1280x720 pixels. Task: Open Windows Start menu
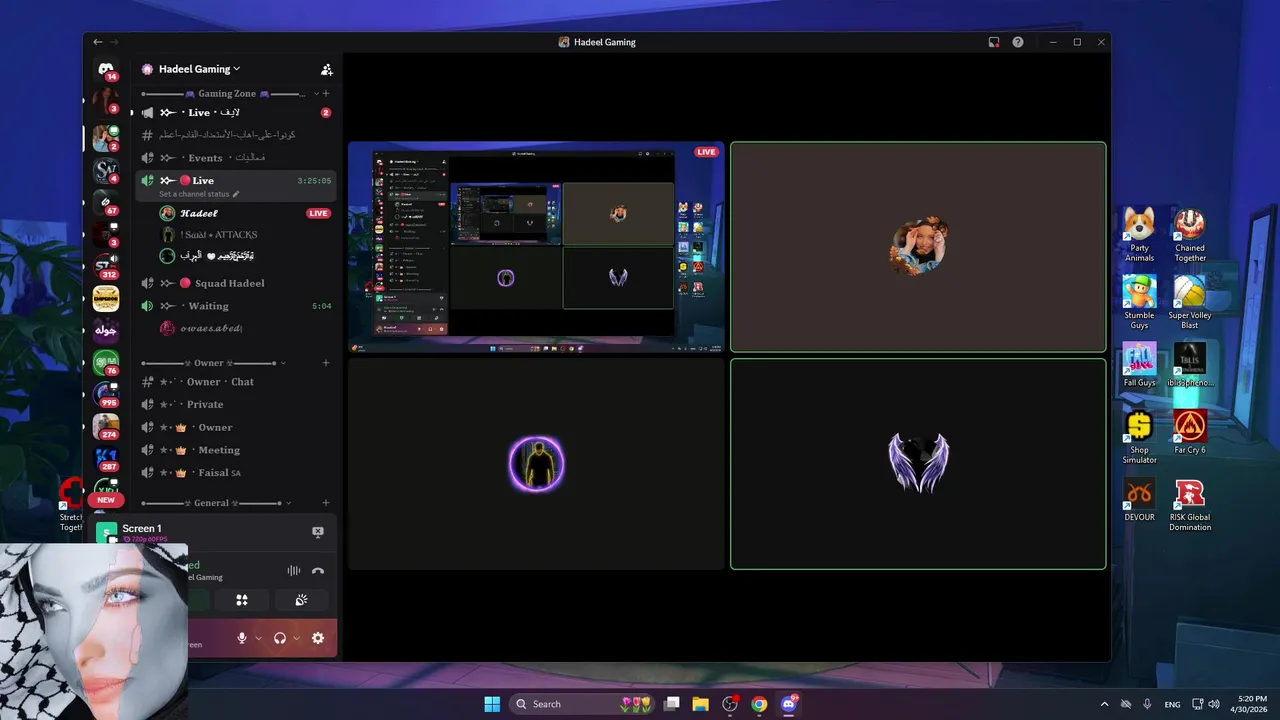point(492,704)
